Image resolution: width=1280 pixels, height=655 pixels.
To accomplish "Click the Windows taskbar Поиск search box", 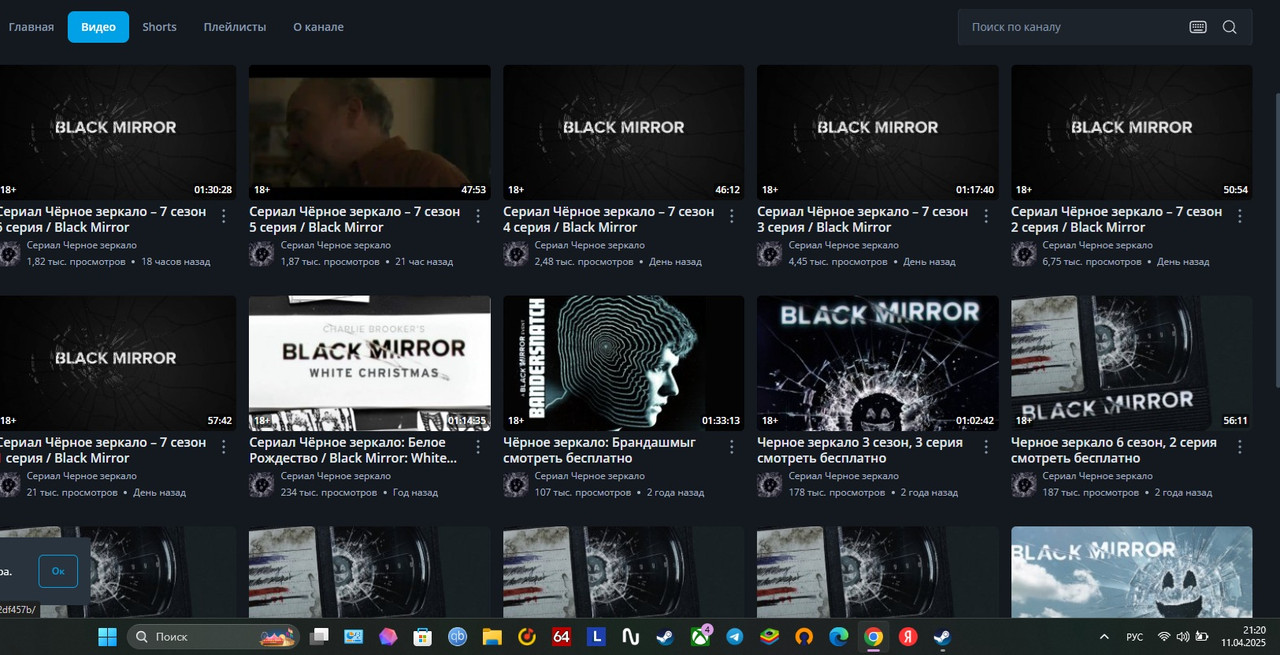I will 213,637.
